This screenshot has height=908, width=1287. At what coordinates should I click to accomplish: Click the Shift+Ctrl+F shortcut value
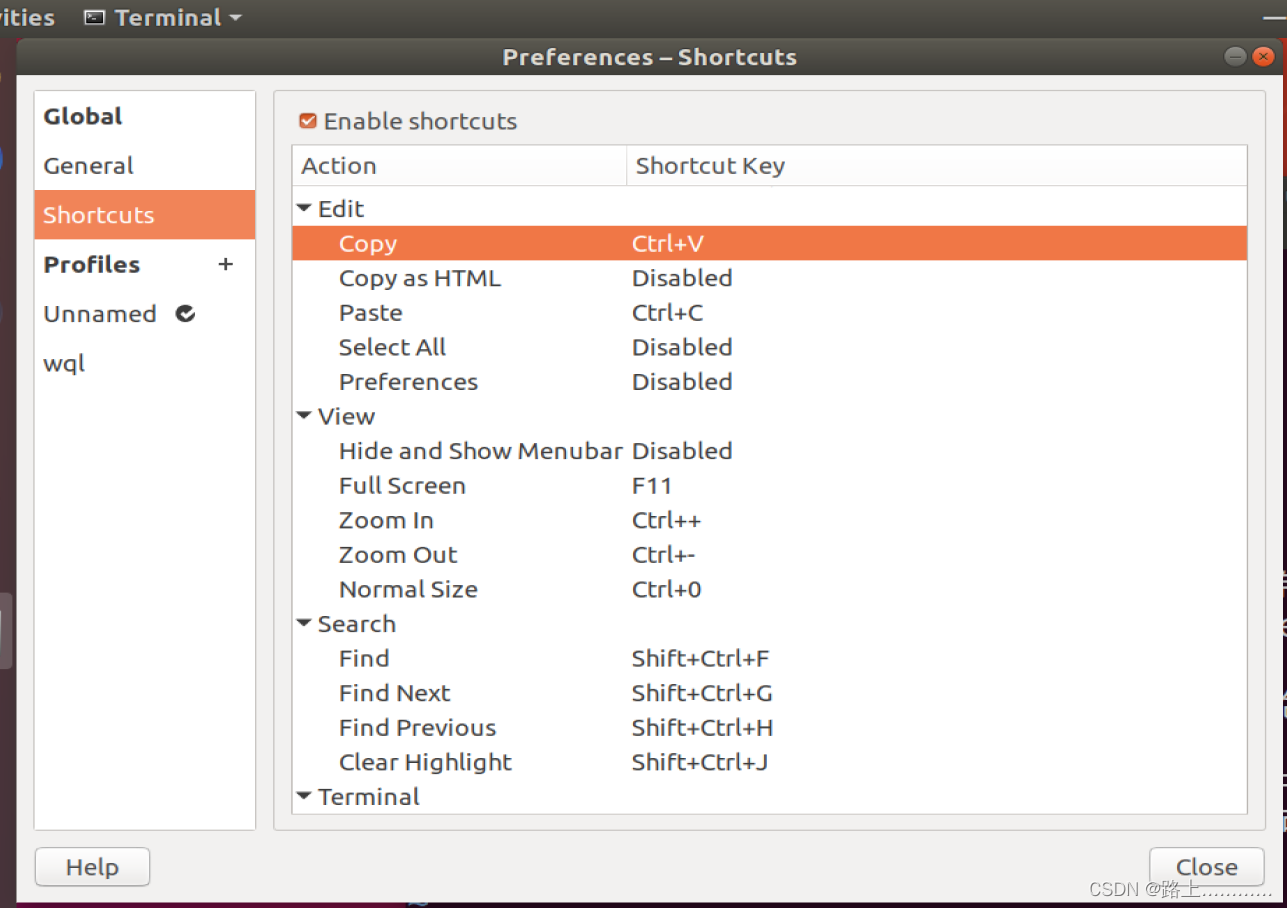700,659
